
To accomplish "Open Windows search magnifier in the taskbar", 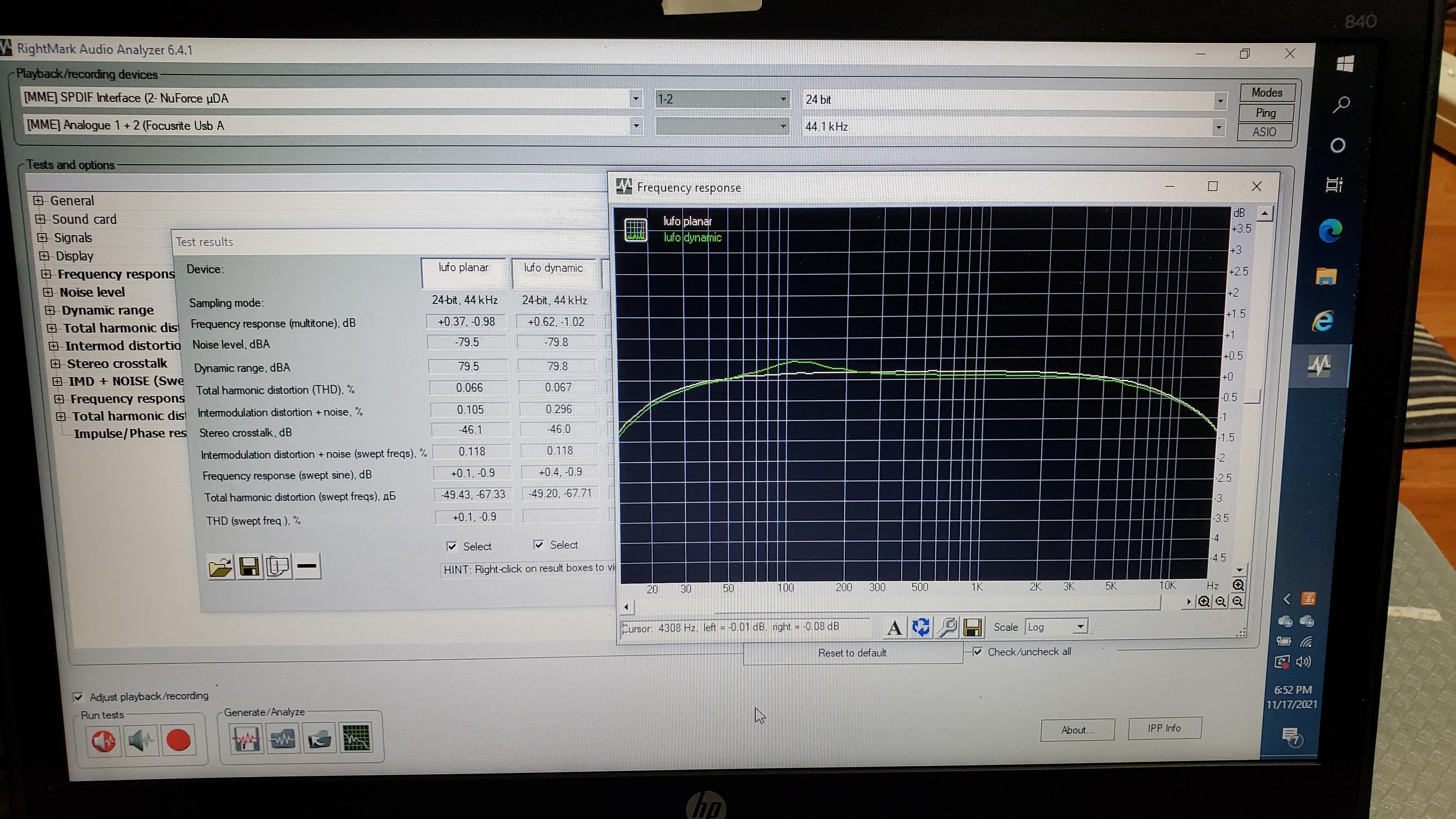I will pos(1341,105).
